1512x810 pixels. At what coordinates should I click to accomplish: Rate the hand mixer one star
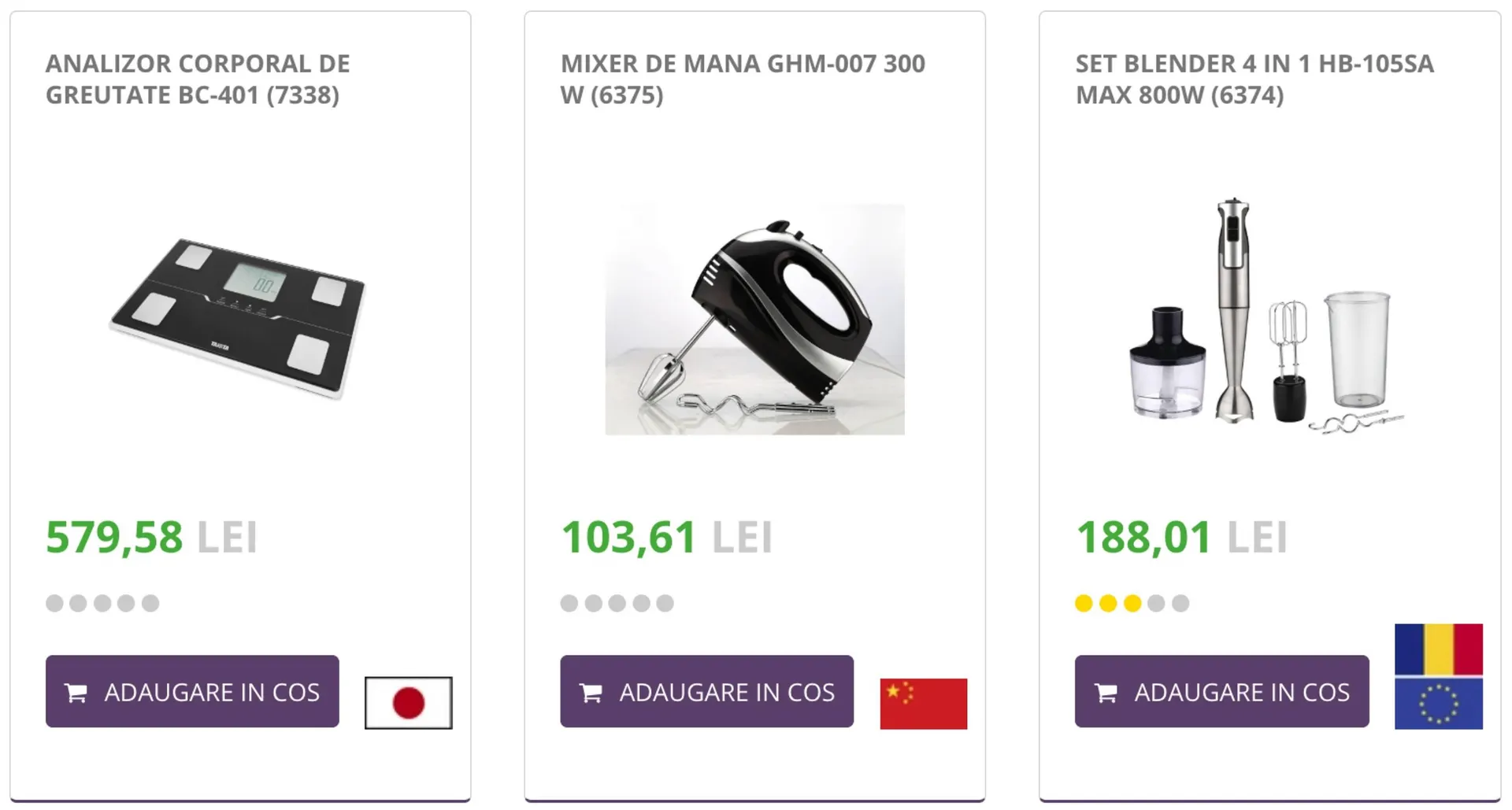point(569,604)
